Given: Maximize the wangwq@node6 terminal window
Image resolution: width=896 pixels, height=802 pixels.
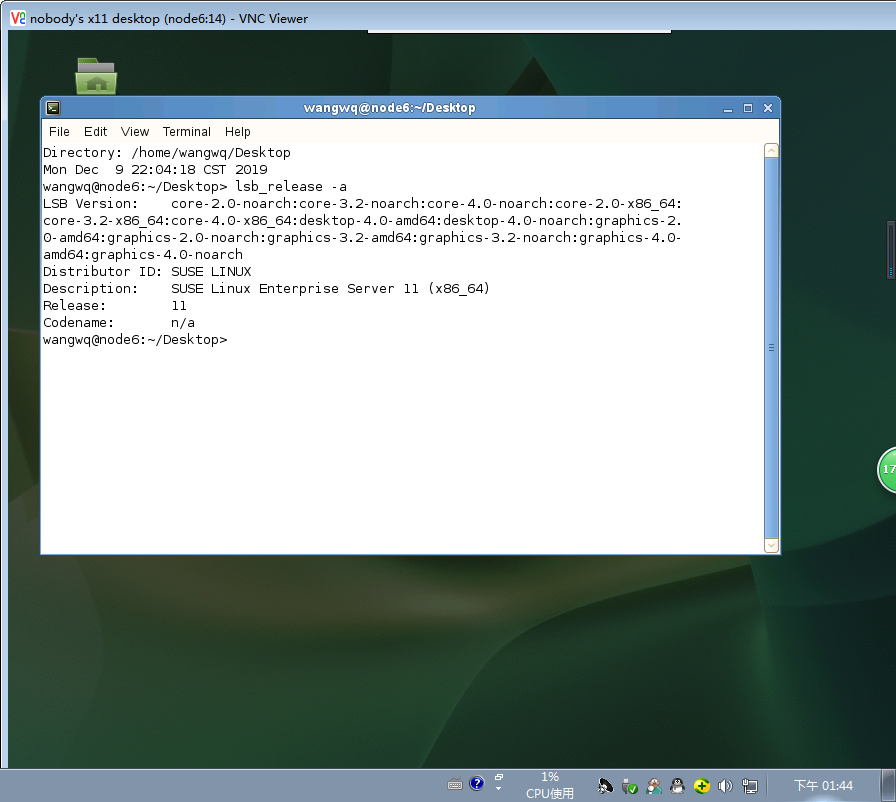Looking at the screenshot, I should (747, 108).
